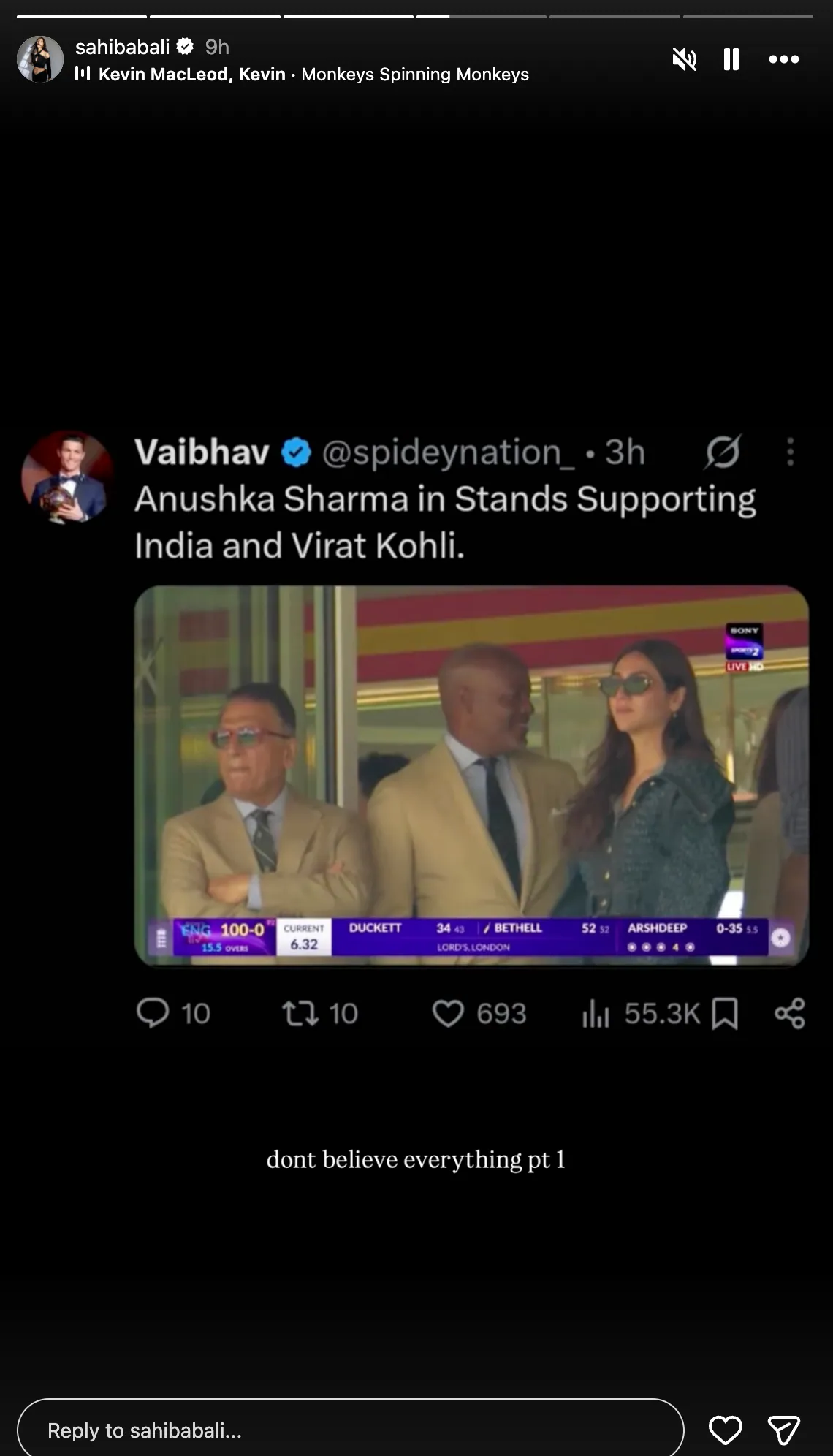
Task: Unmute the story audio
Action: tap(685, 59)
